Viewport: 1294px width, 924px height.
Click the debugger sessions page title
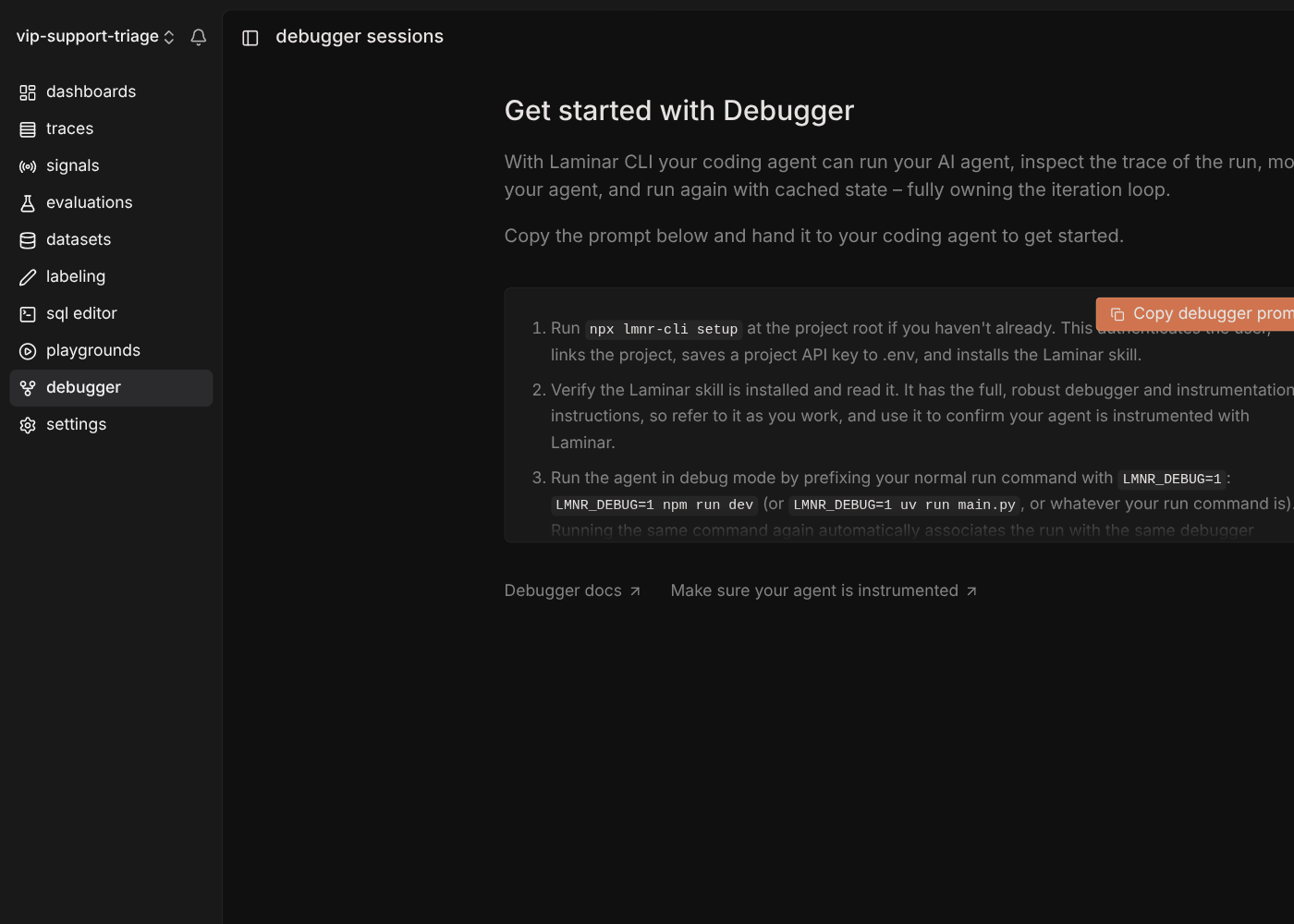pos(360,37)
